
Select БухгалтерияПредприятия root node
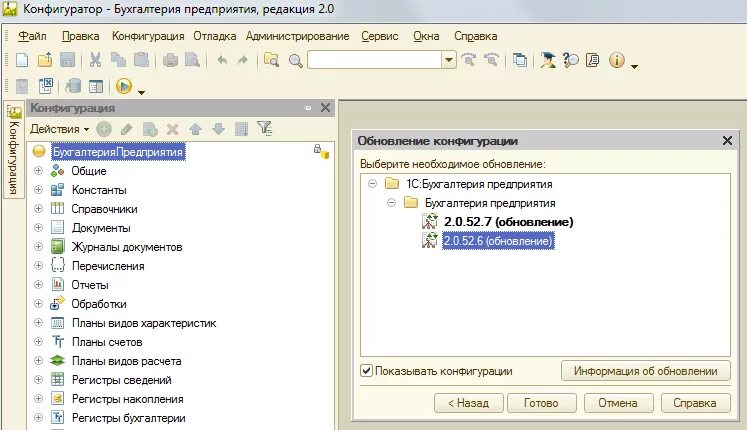tap(118, 152)
